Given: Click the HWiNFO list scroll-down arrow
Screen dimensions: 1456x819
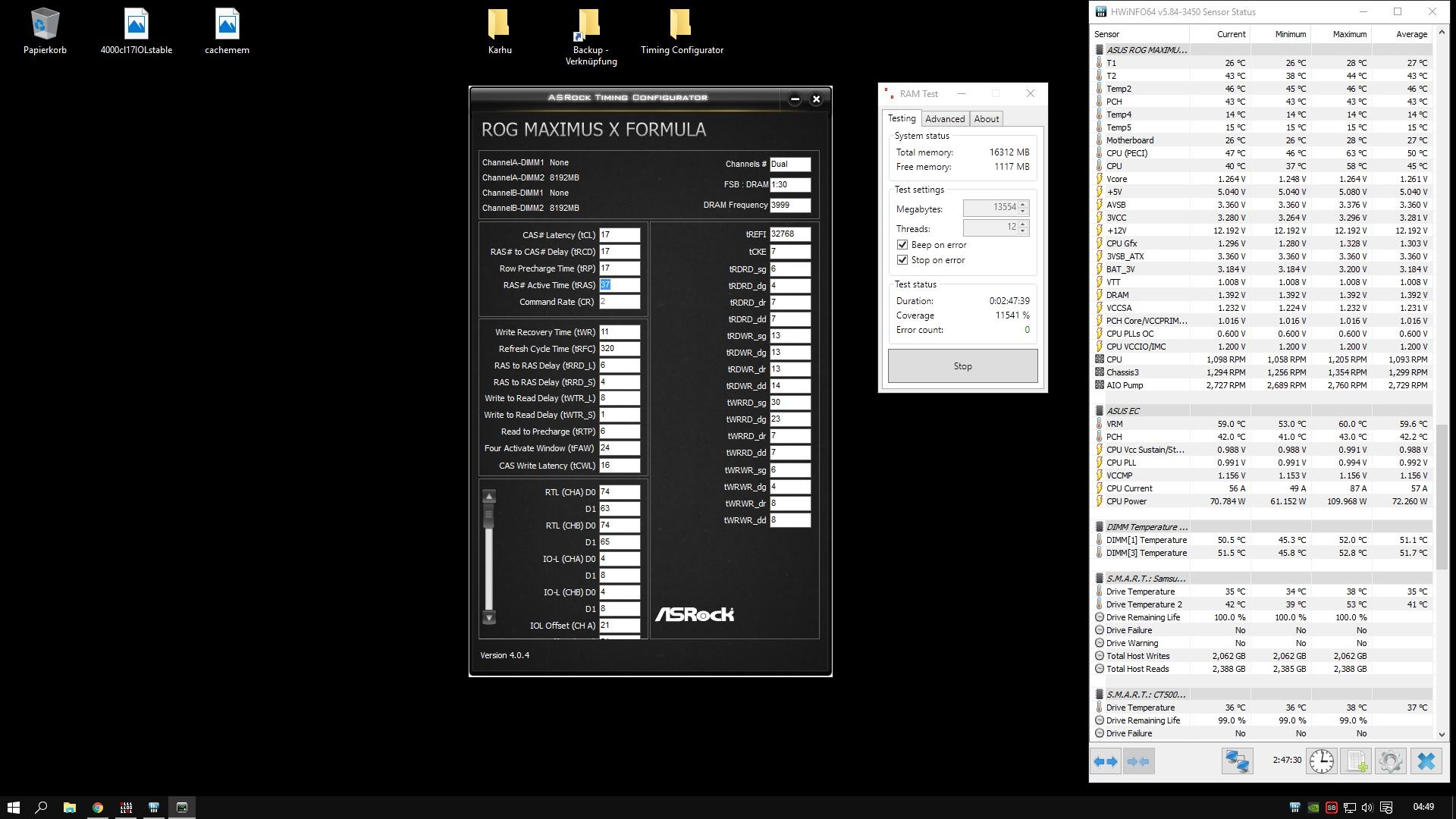Looking at the screenshot, I should [1442, 735].
